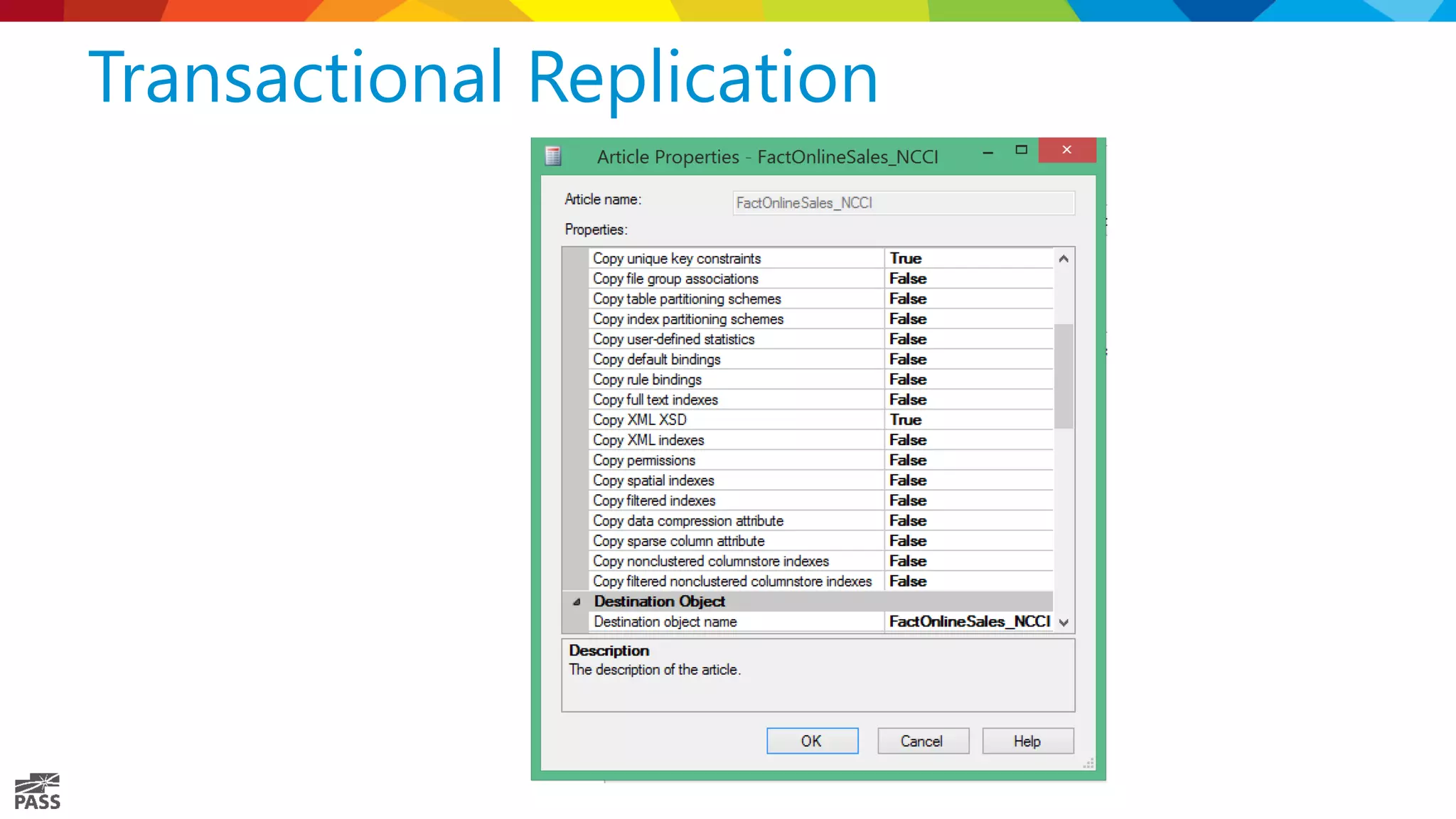Click False value for Copy spatial indexes
The height and width of the screenshot is (819, 1456).
coord(908,480)
